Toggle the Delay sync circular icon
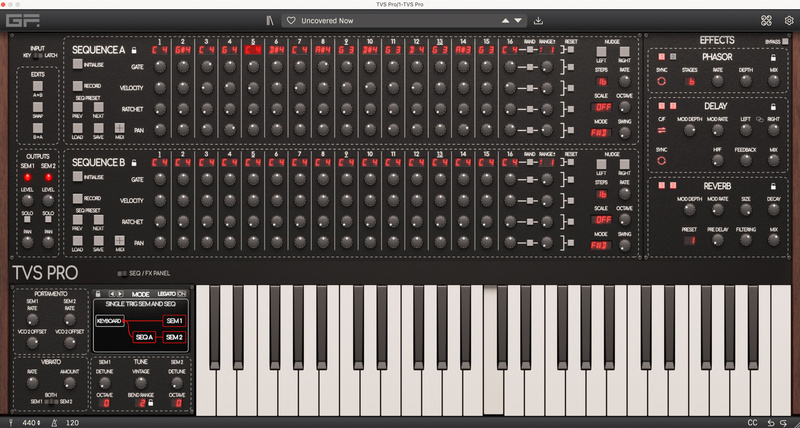 (662, 161)
